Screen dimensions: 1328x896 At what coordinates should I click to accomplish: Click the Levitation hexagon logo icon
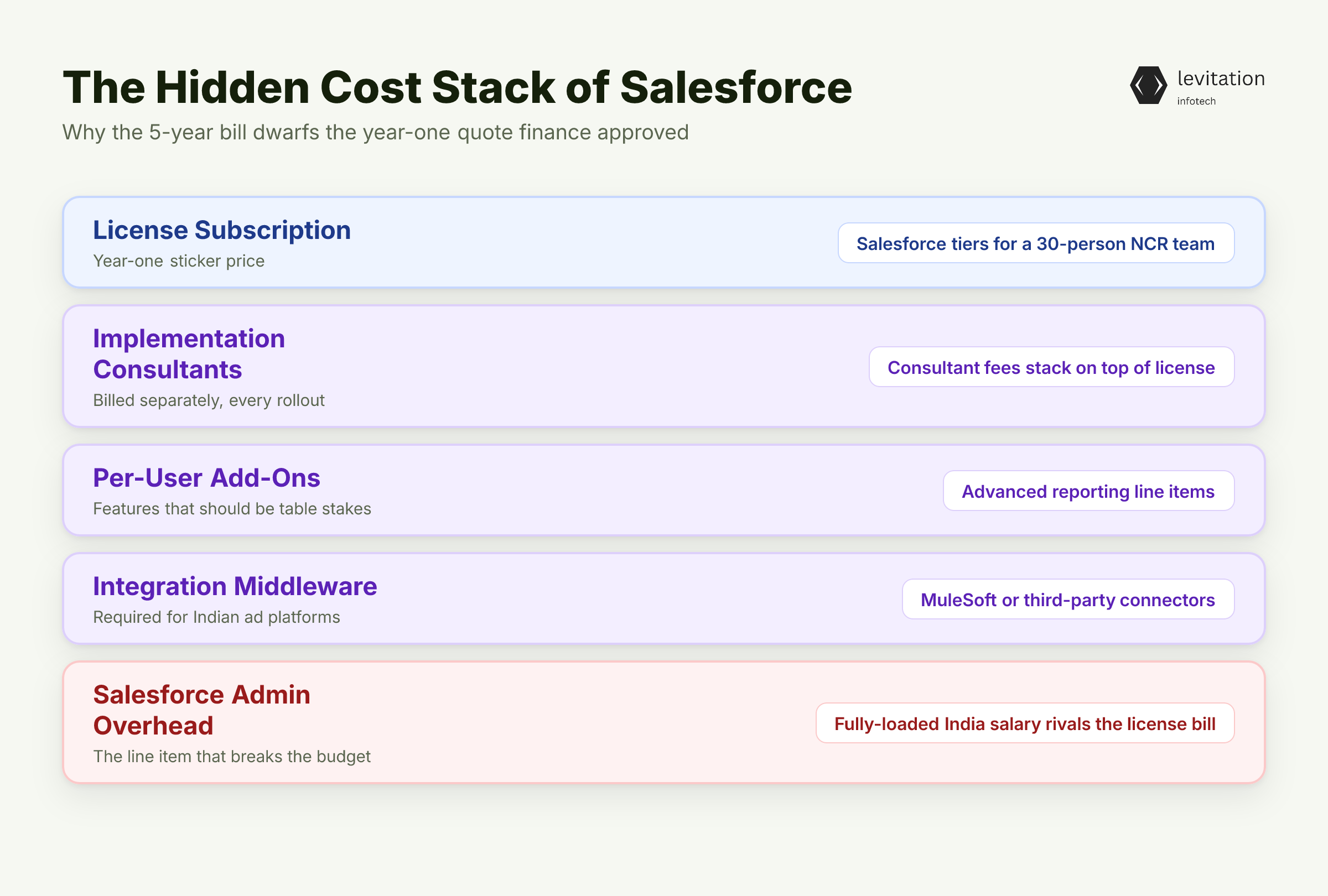[1148, 85]
